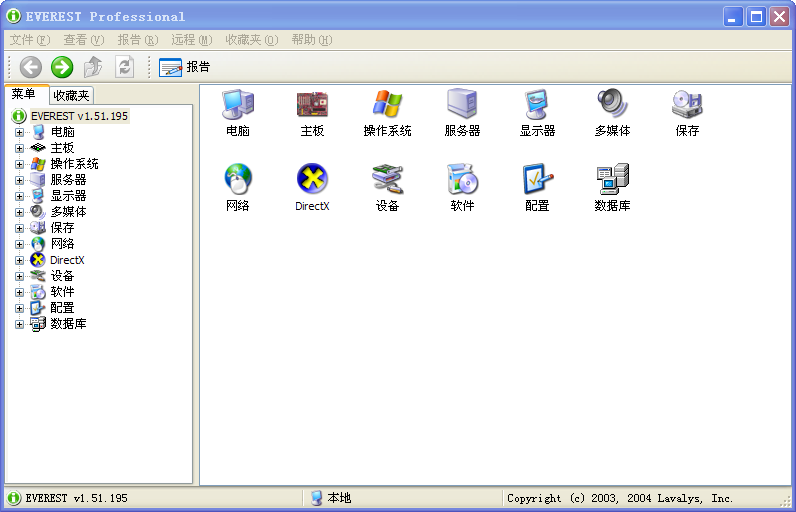This screenshot has height=512, width=796.
Task: Click the Copyright Lavalys status bar text
Action: tap(620, 498)
